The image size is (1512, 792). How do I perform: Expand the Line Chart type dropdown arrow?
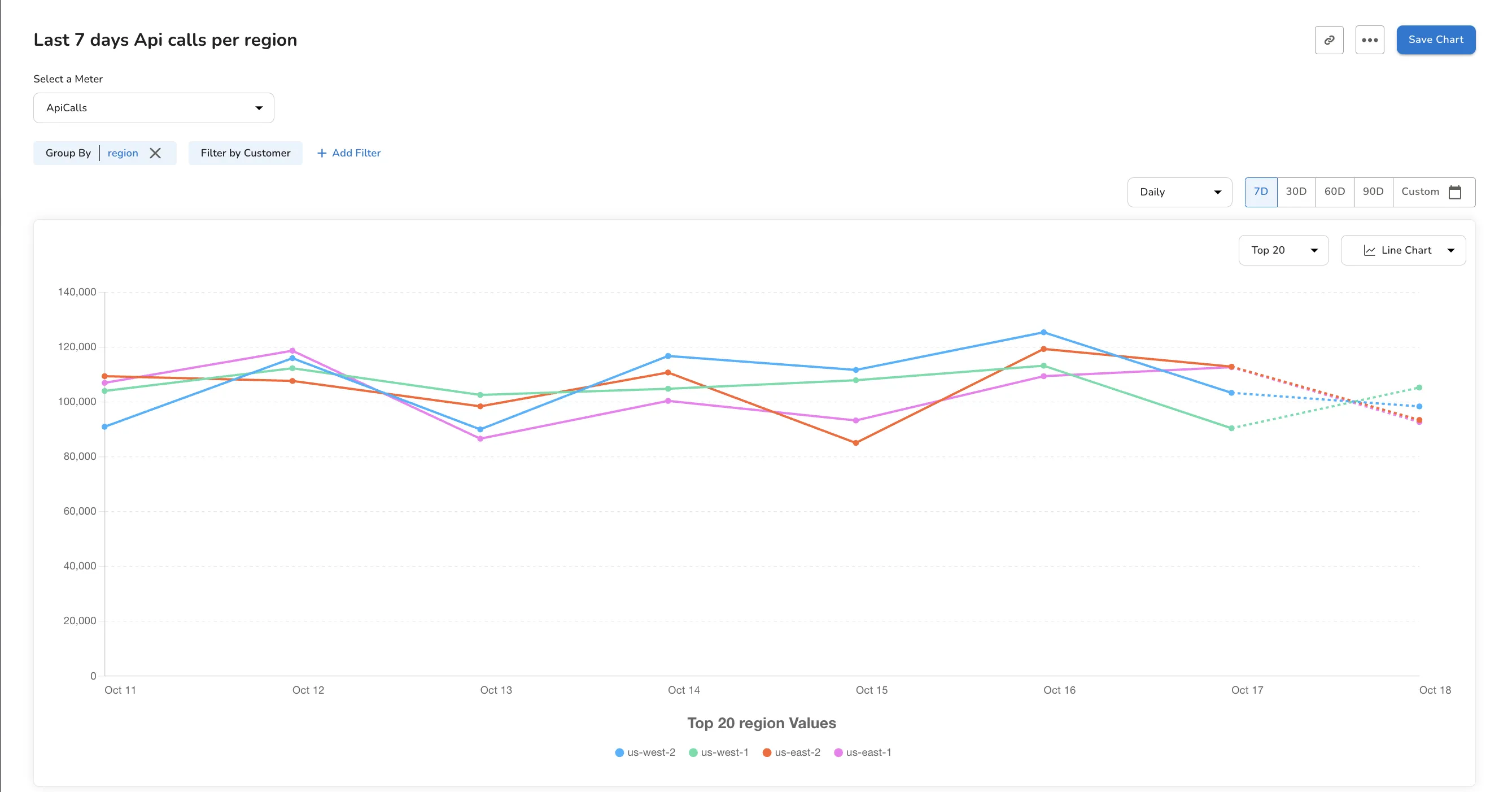[x=1451, y=251]
